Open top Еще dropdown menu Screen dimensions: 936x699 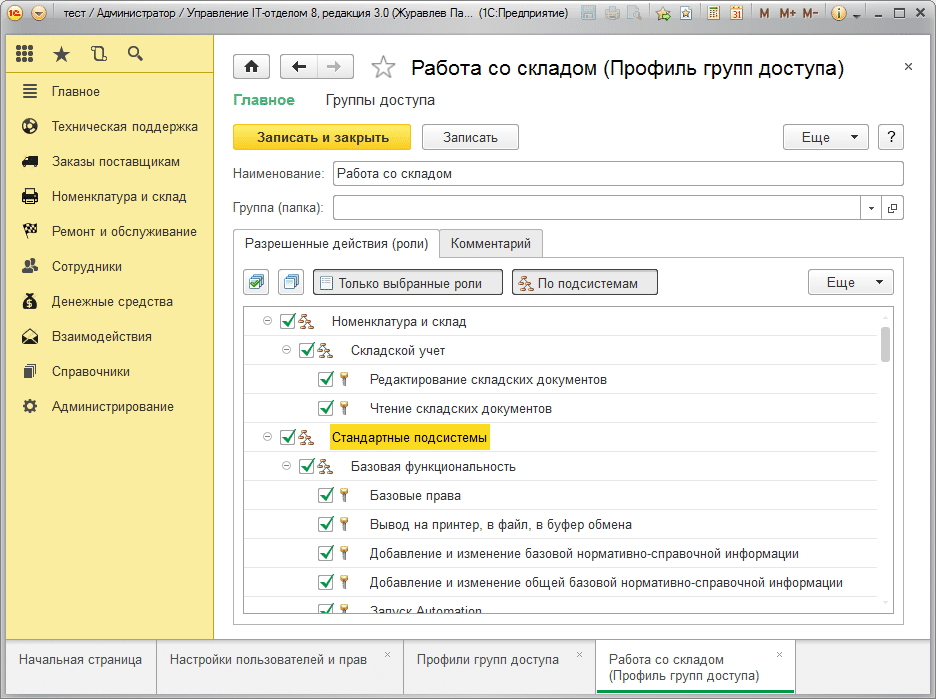pyautogui.click(x=826, y=137)
